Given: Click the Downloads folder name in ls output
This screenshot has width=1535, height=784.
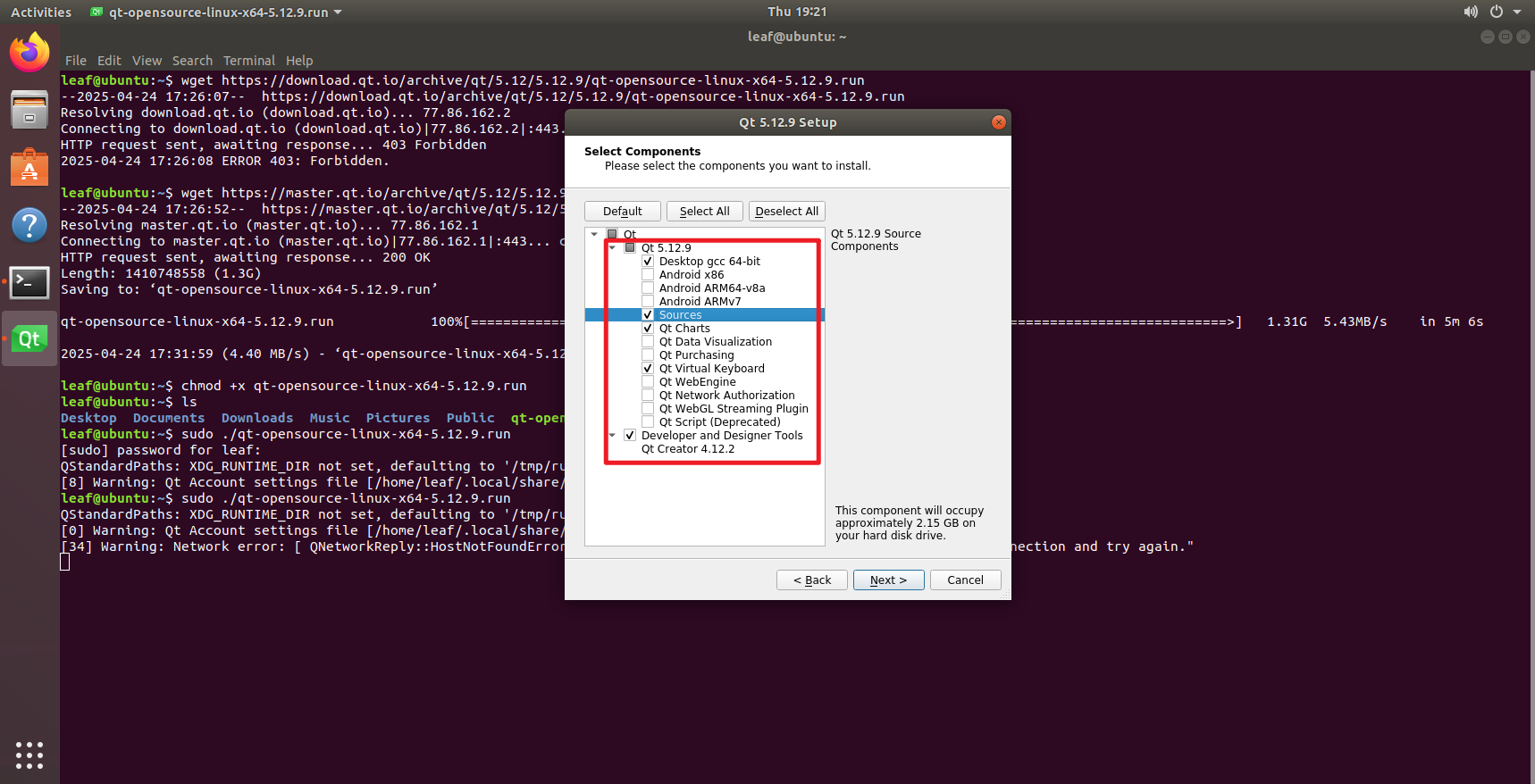Looking at the screenshot, I should tap(257, 418).
